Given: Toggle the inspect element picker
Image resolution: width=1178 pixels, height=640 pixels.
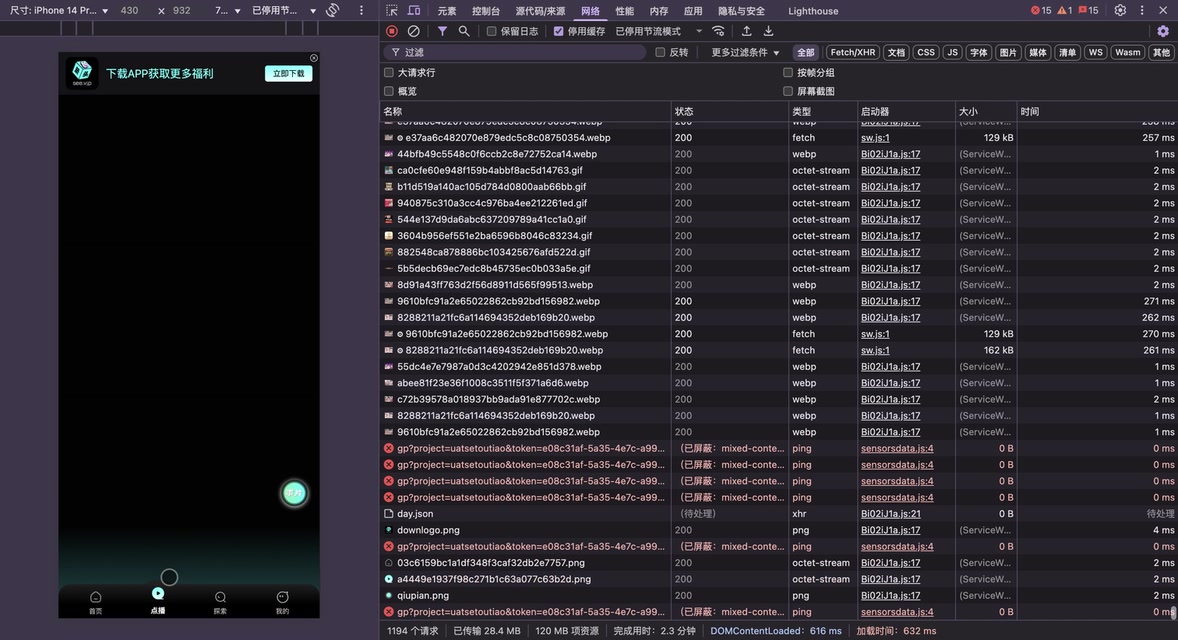Looking at the screenshot, I should click(x=393, y=10).
